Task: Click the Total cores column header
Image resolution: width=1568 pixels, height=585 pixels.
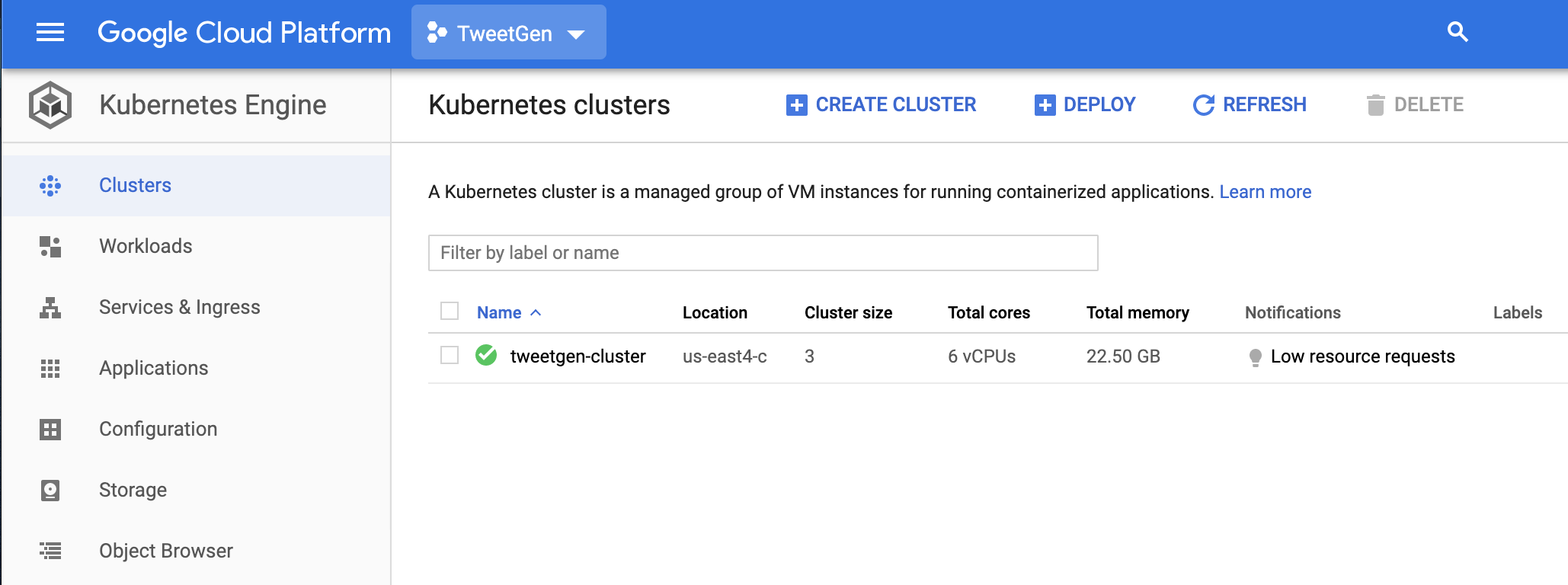Action: pos(989,312)
